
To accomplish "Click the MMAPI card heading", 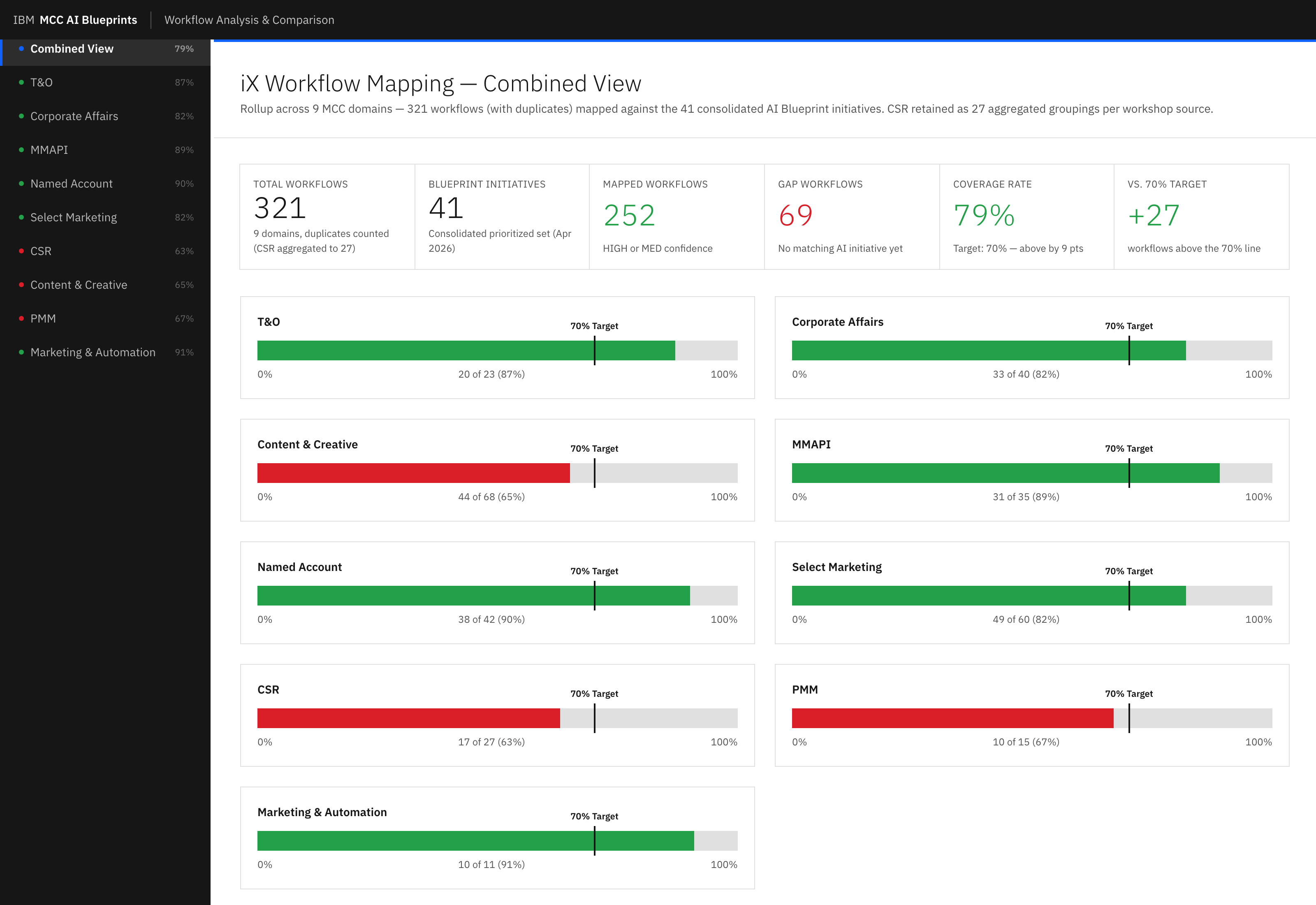I will (811, 445).
